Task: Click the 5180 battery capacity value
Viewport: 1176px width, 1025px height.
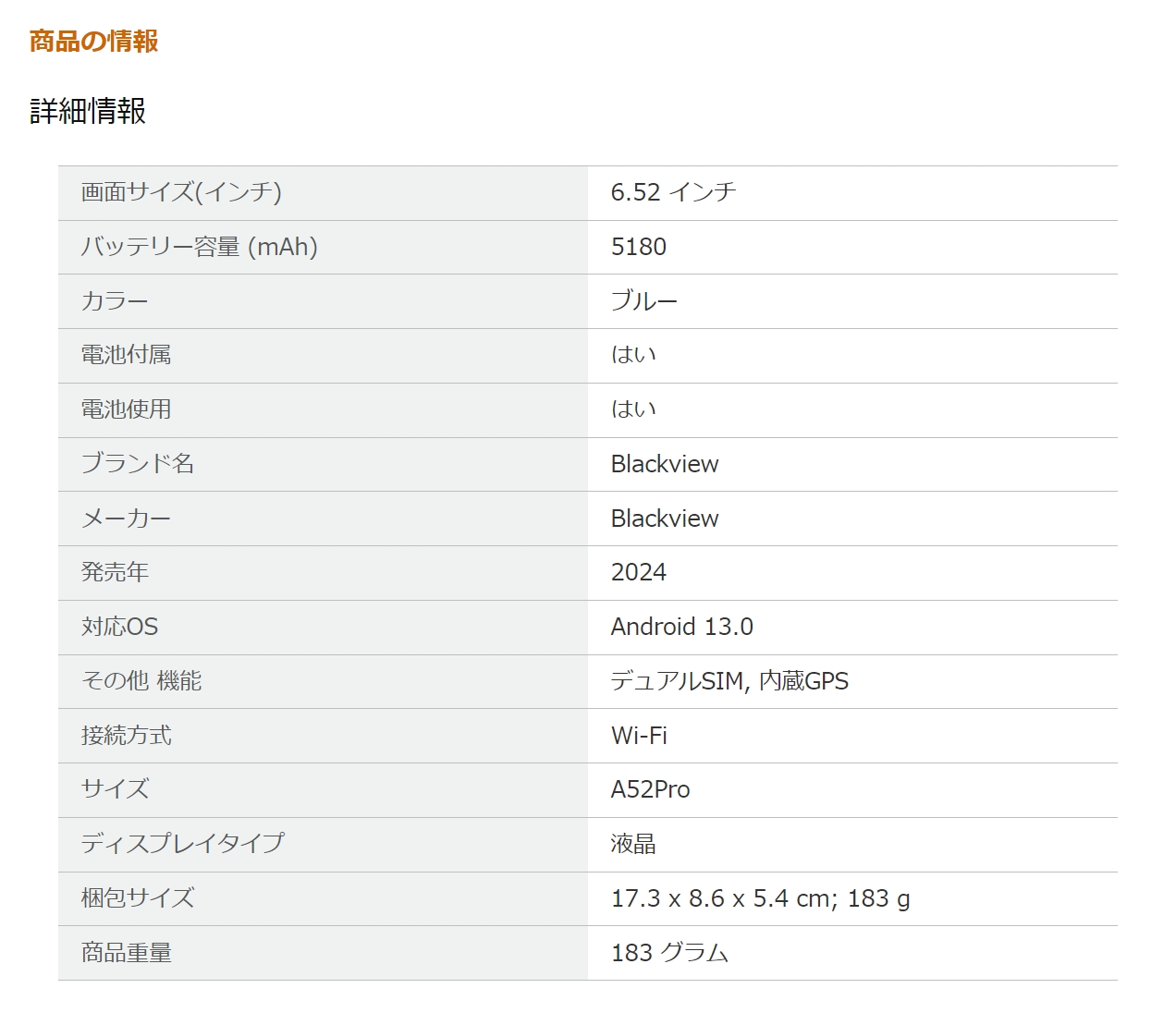Action: click(x=639, y=247)
